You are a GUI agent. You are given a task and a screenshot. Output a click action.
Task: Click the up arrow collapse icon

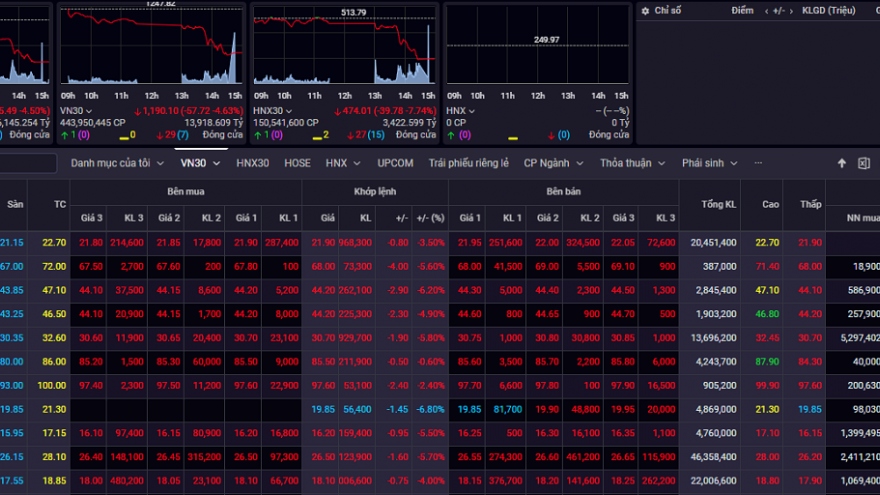tap(842, 163)
